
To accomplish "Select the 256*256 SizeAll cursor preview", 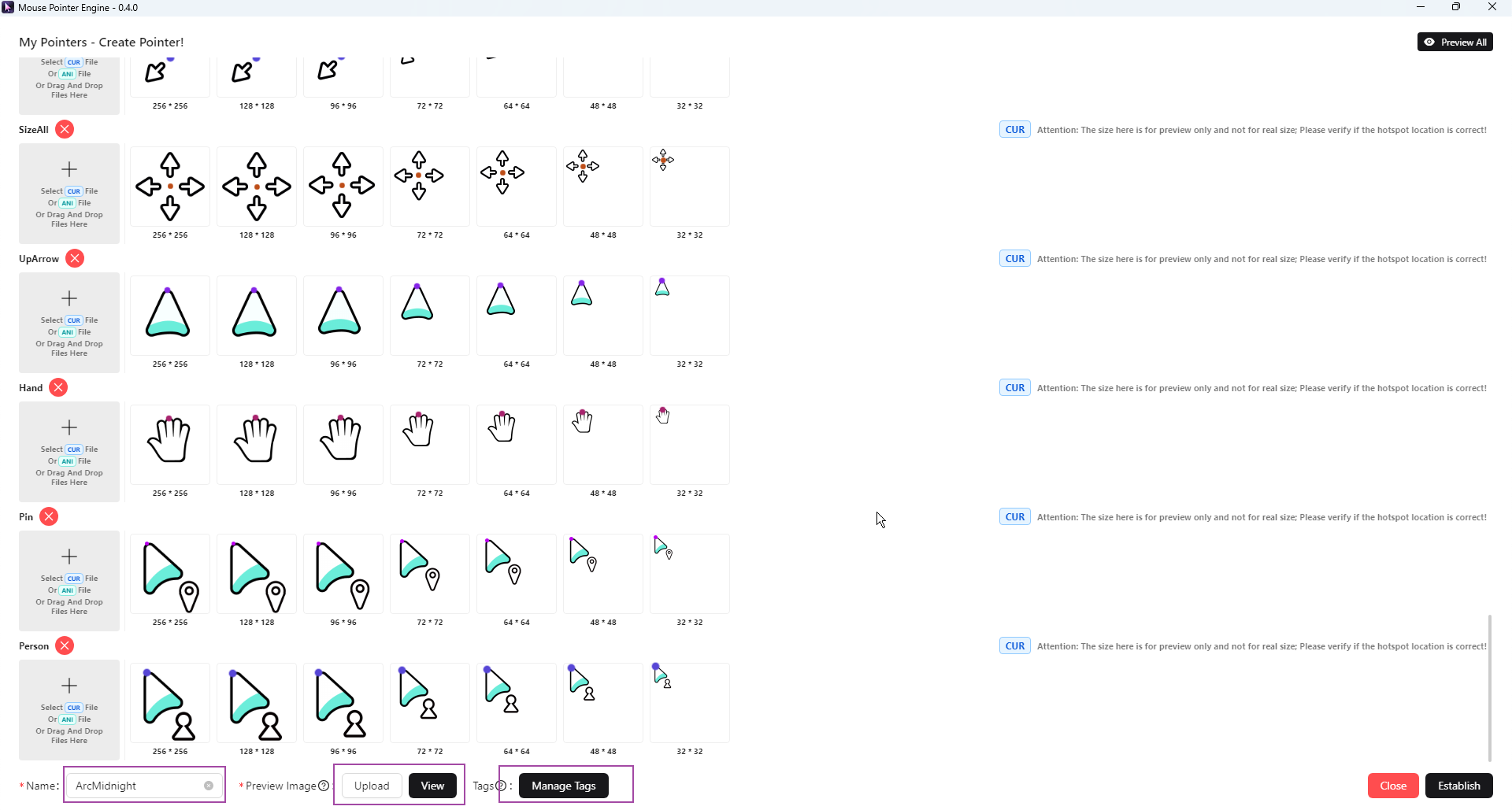I will pyautogui.click(x=170, y=187).
